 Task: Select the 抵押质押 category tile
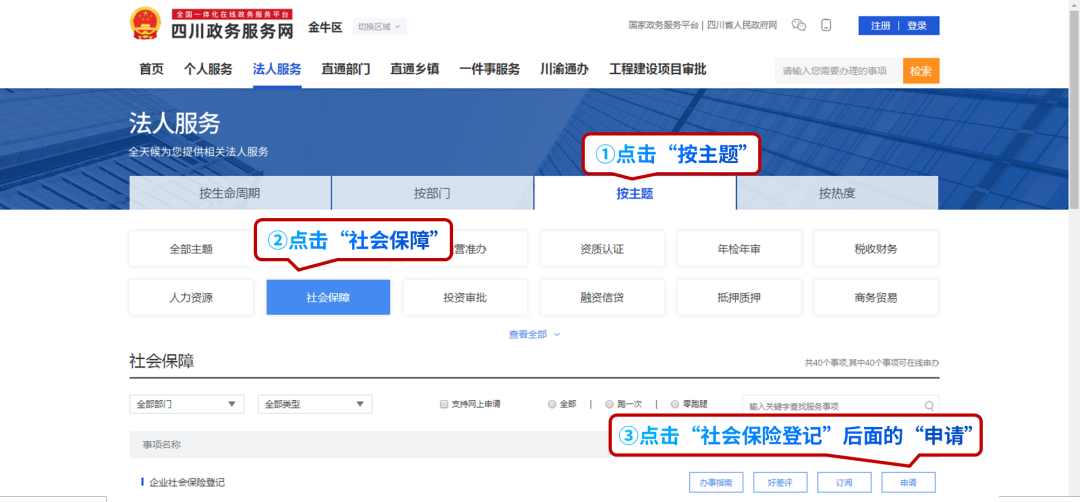739,297
